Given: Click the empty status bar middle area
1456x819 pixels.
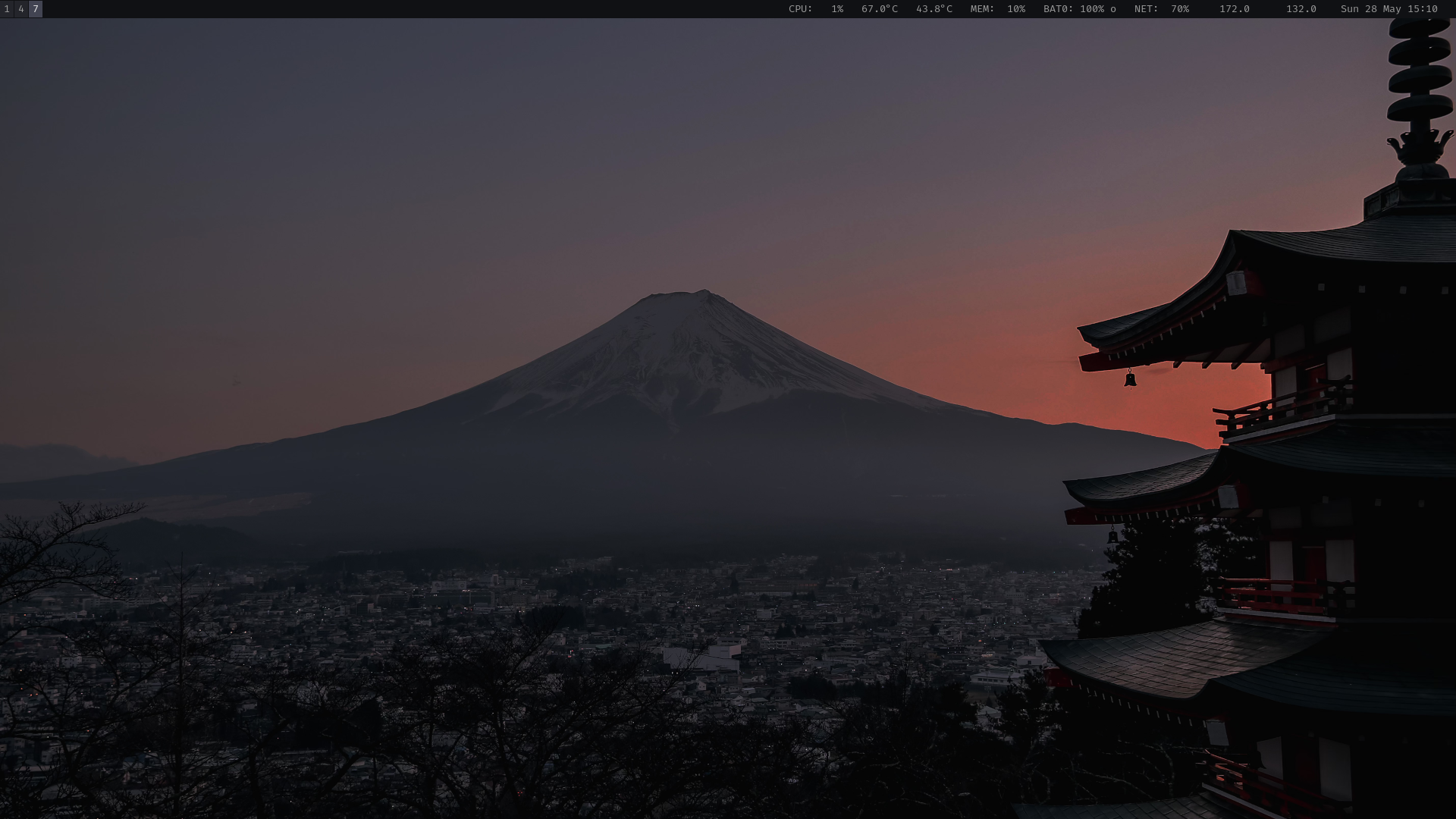Looking at the screenshot, I should tap(409, 9).
